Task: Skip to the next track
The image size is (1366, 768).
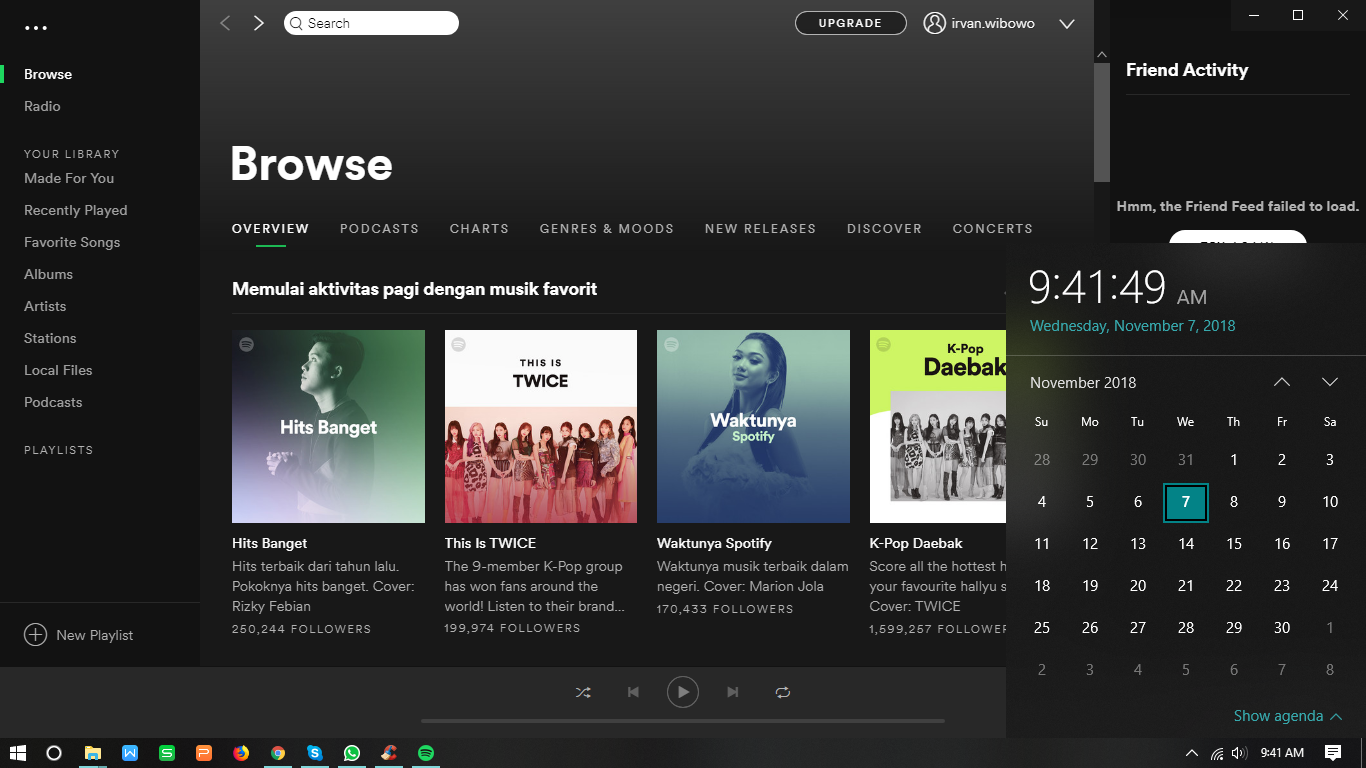Action: pos(733,692)
